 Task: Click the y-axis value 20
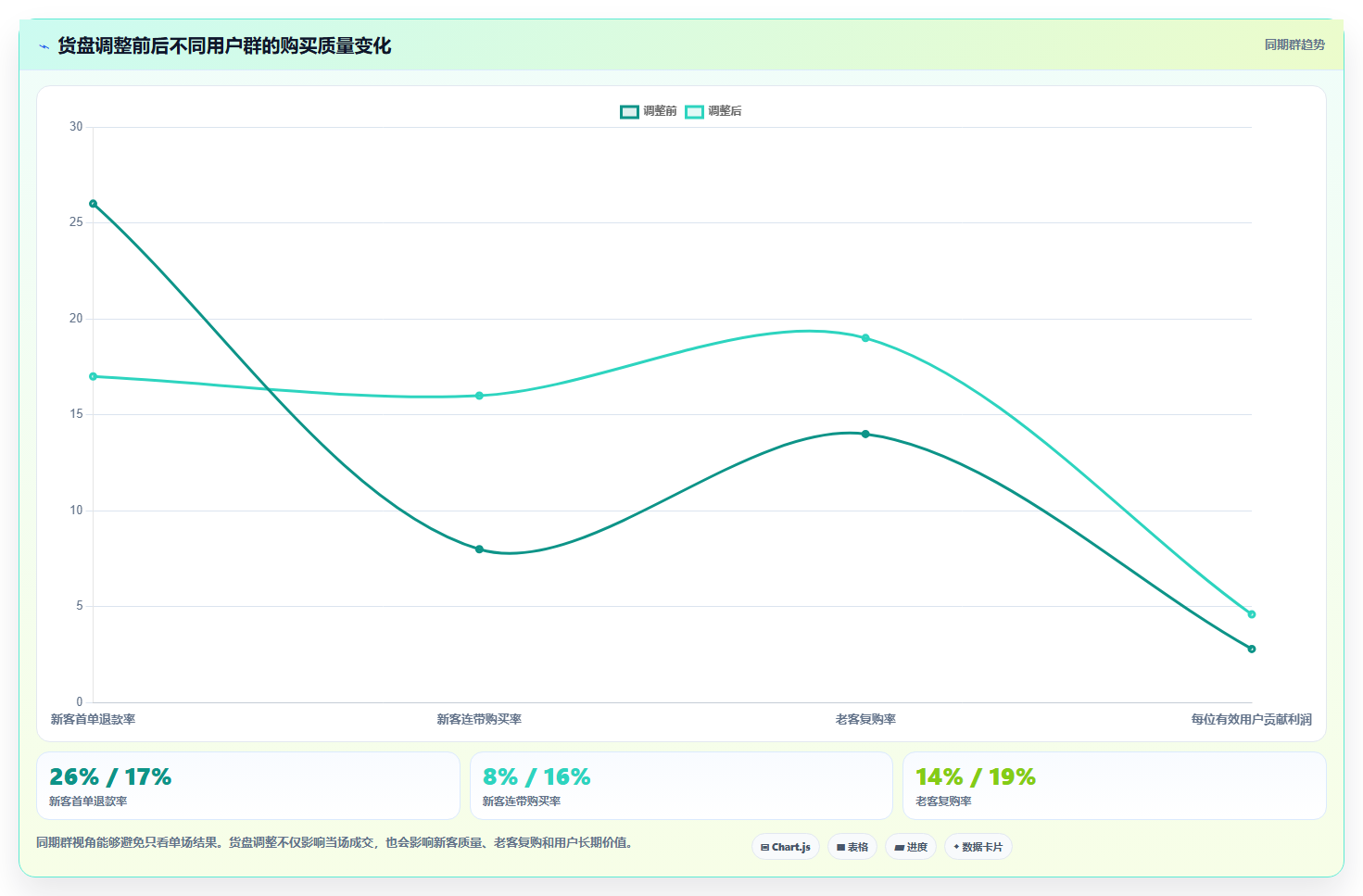coord(76,319)
